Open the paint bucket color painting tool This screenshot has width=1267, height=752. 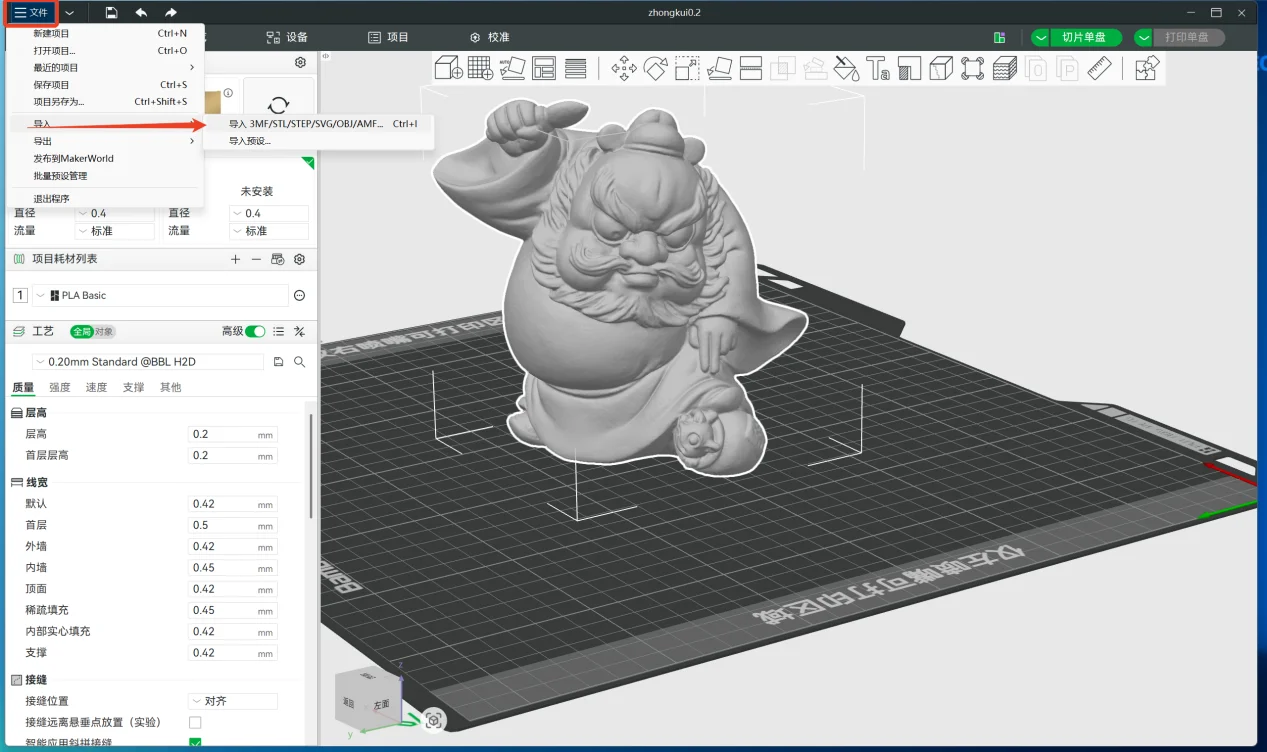(x=846, y=68)
